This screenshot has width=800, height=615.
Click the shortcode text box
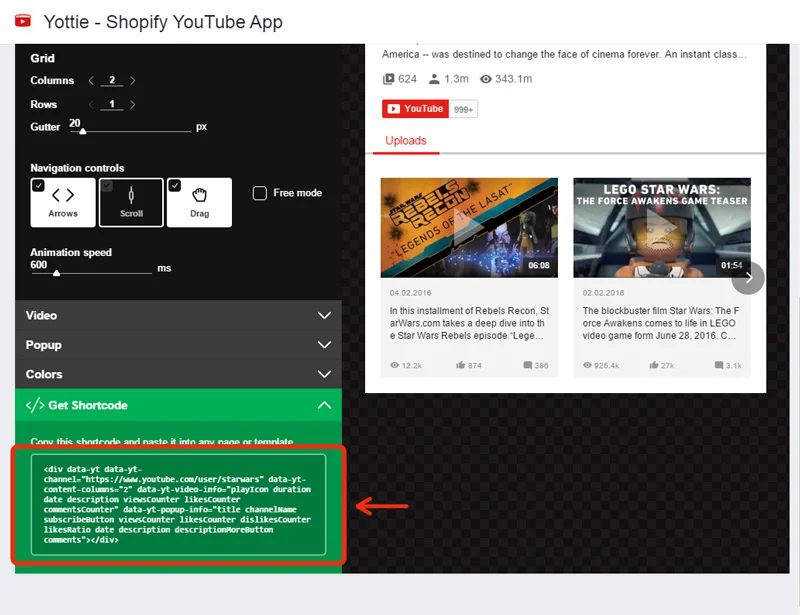click(x=178, y=504)
